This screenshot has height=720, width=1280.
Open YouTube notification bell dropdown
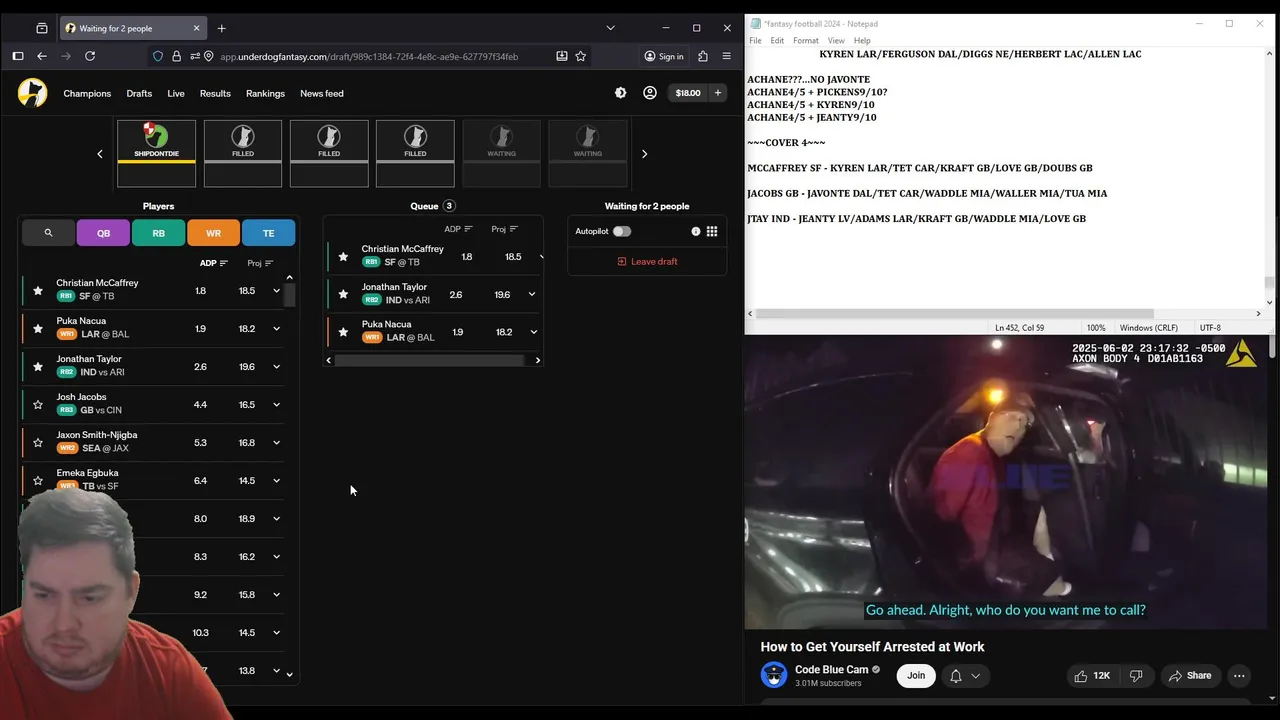965,676
